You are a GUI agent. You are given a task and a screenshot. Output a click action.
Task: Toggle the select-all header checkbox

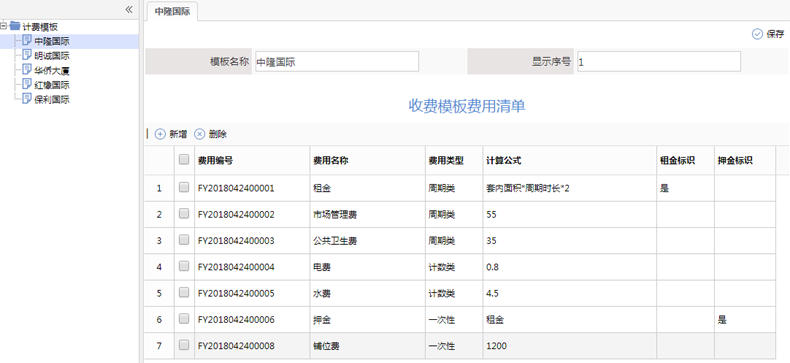point(184,159)
